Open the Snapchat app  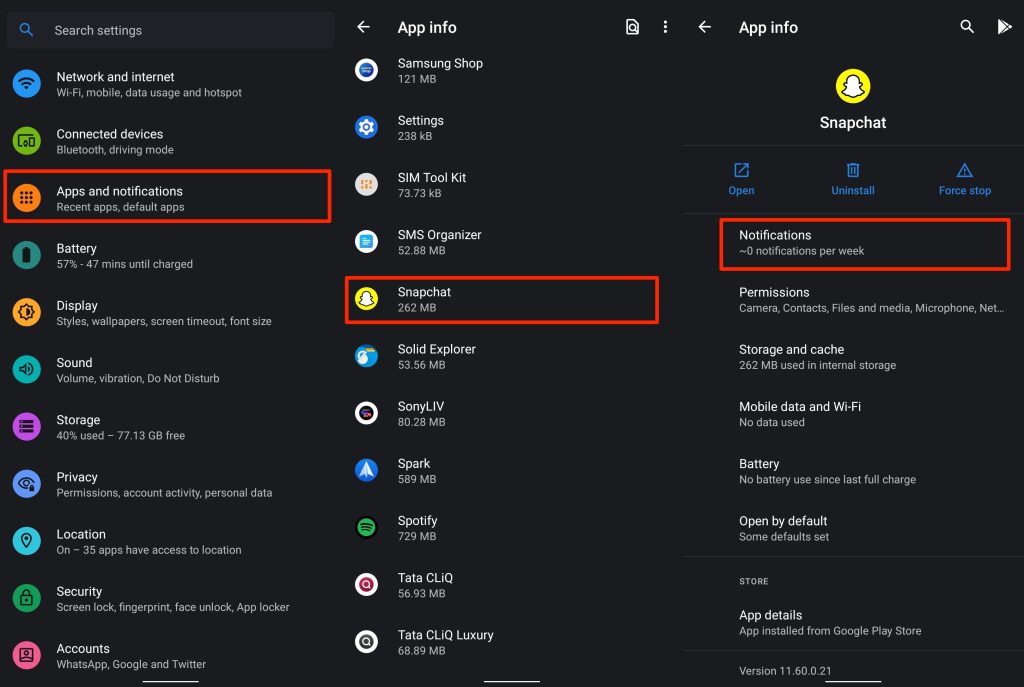coord(741,179)
